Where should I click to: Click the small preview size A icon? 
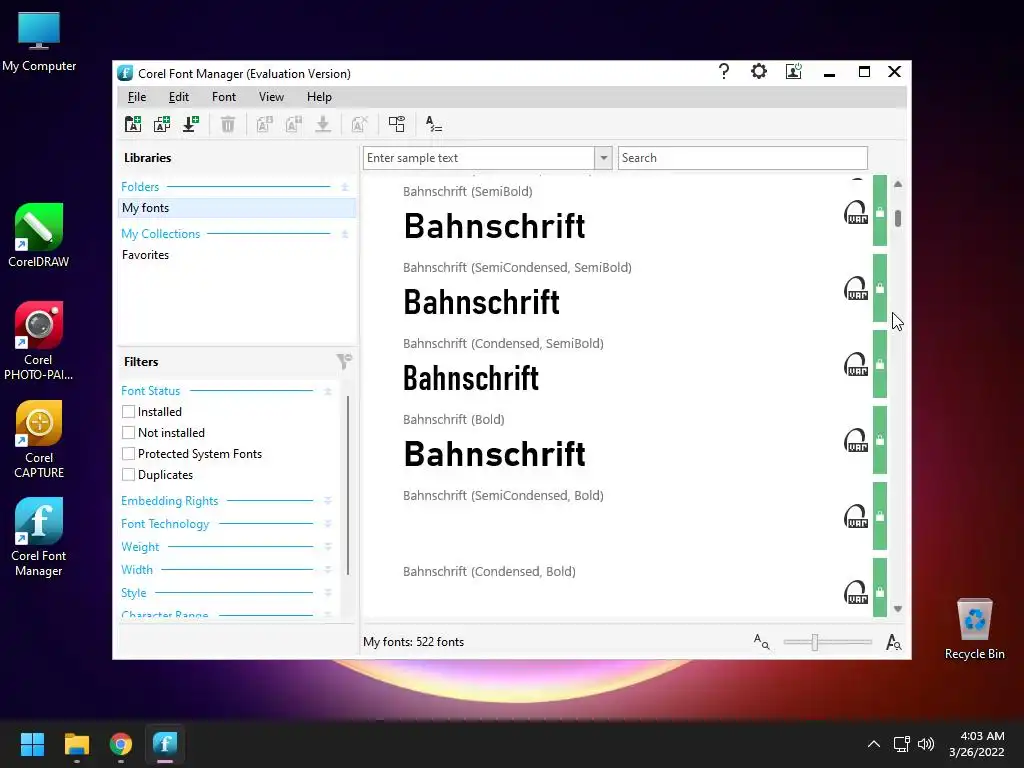[761, 641]
